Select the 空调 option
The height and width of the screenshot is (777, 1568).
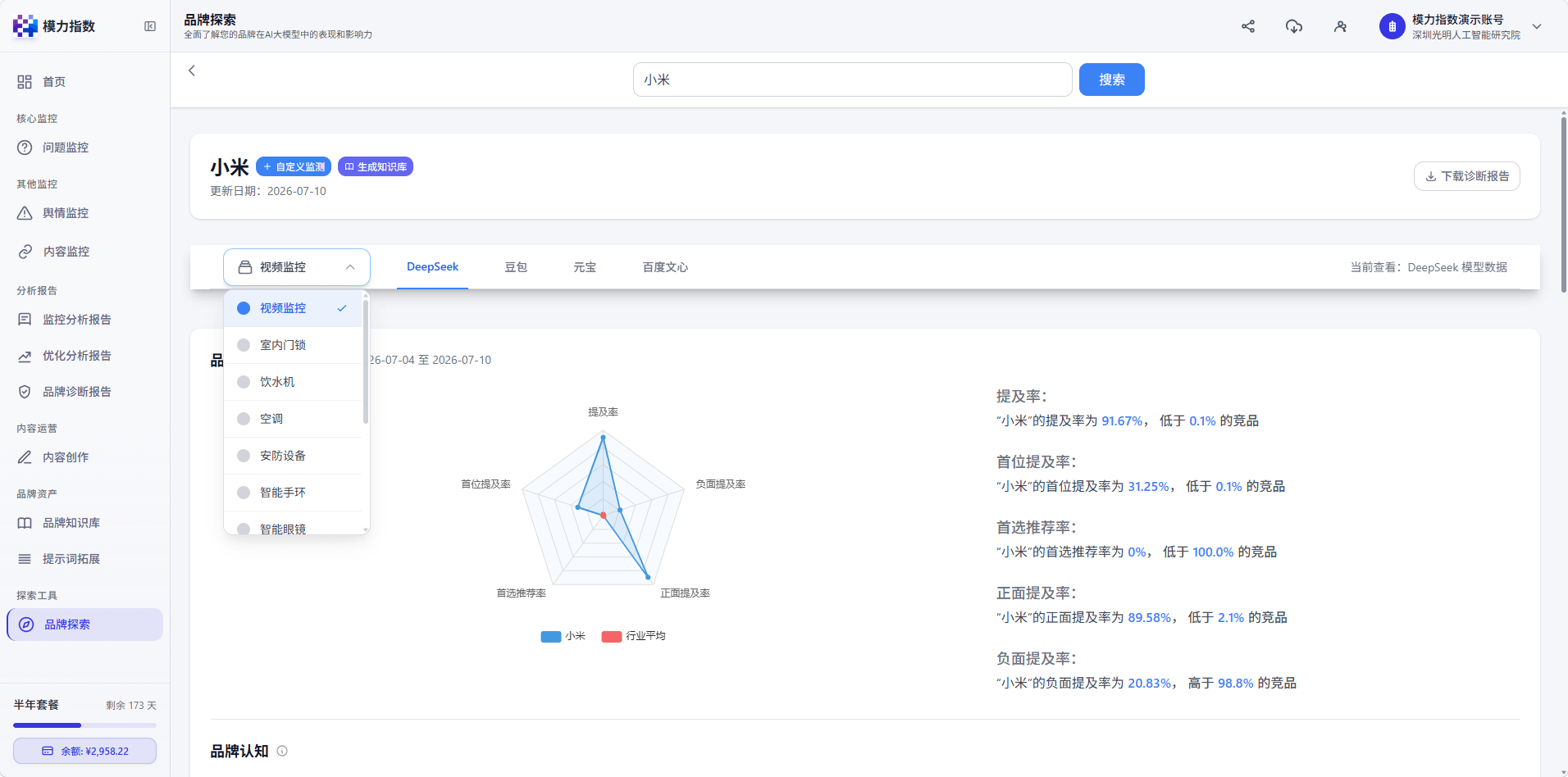click(293, 419)
